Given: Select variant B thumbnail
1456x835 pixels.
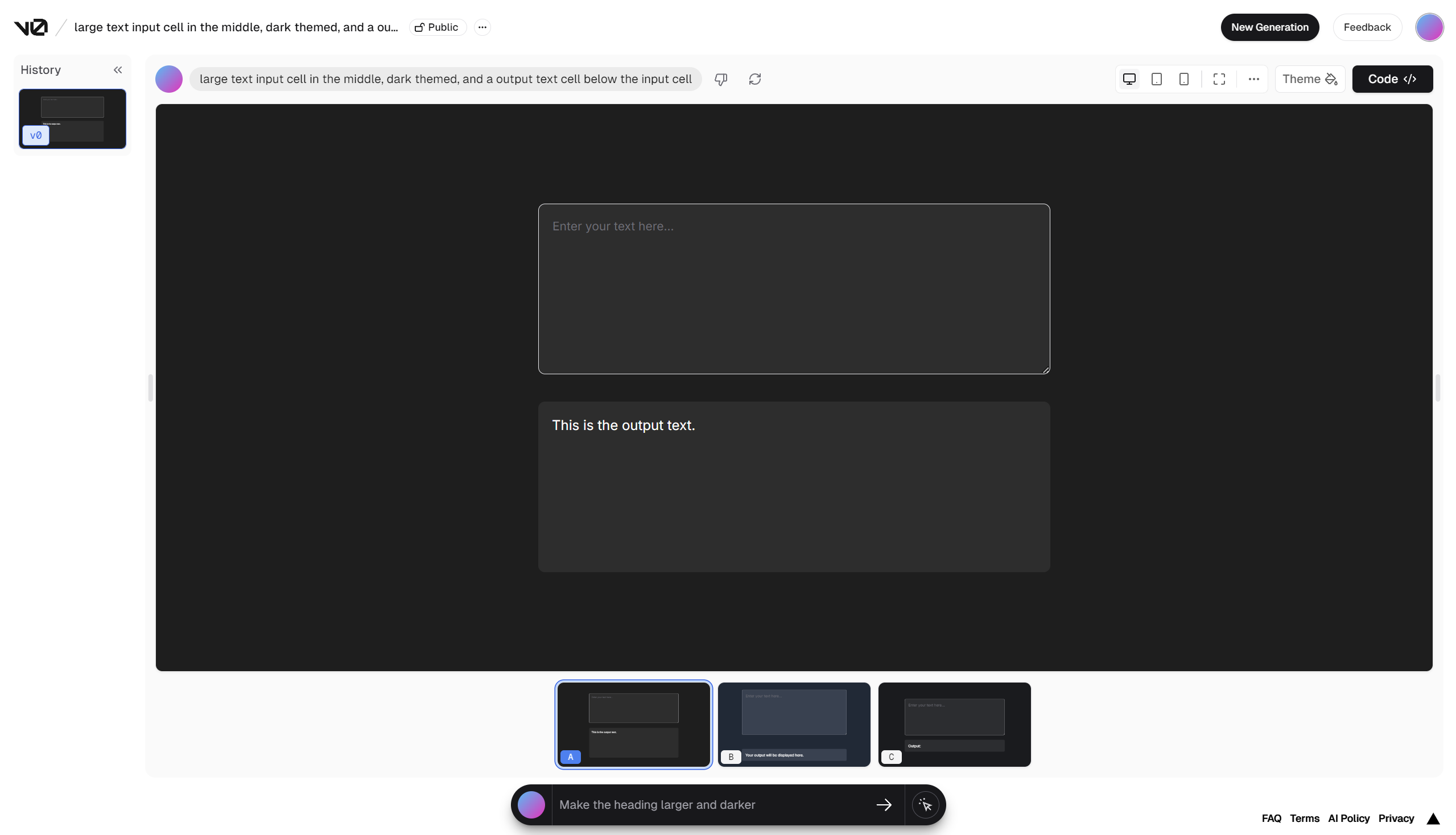Looking at the screenshot, I should (793, 724).
